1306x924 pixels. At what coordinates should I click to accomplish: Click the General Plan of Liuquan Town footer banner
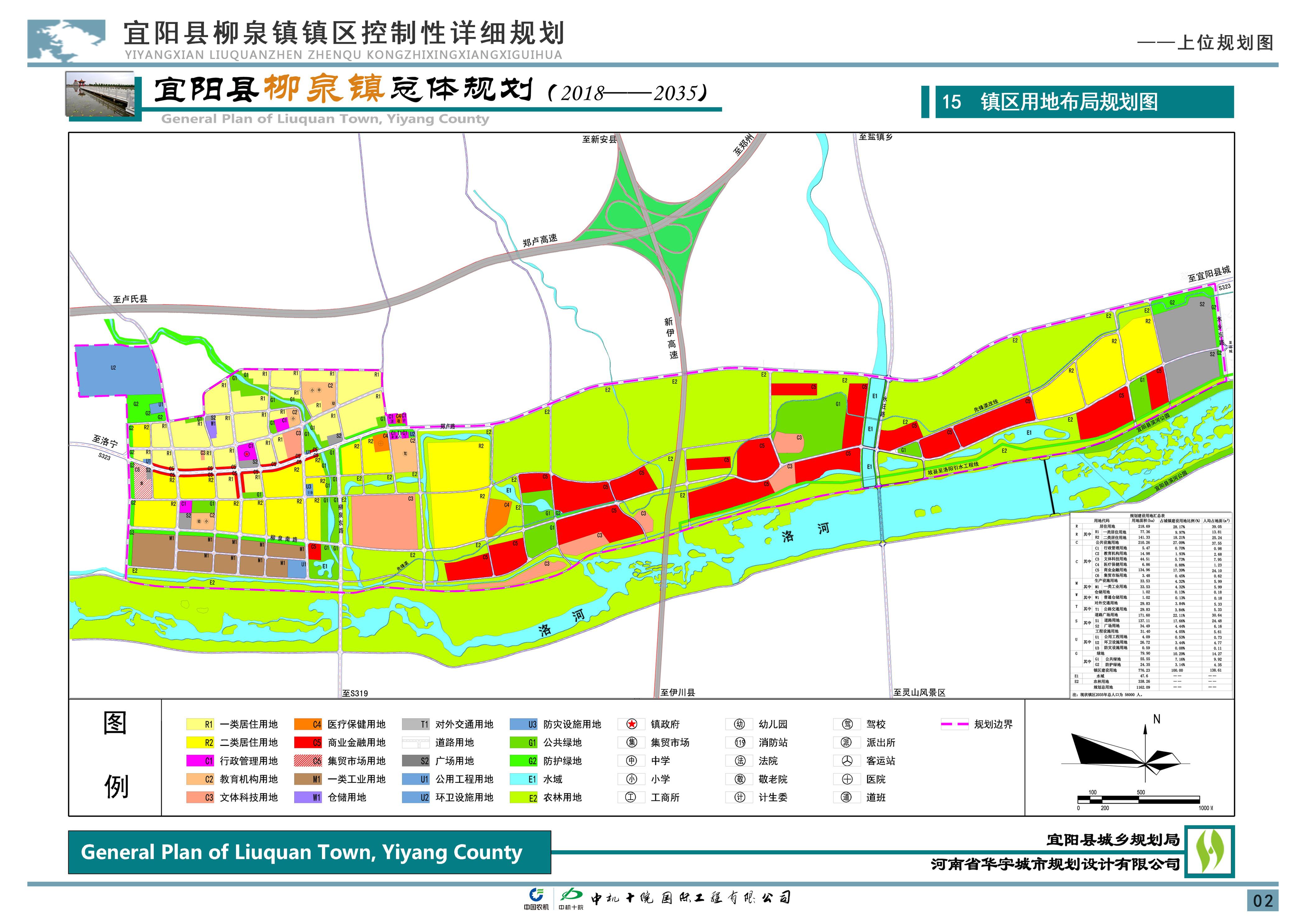pyautogui.click(x=309, y=852)
